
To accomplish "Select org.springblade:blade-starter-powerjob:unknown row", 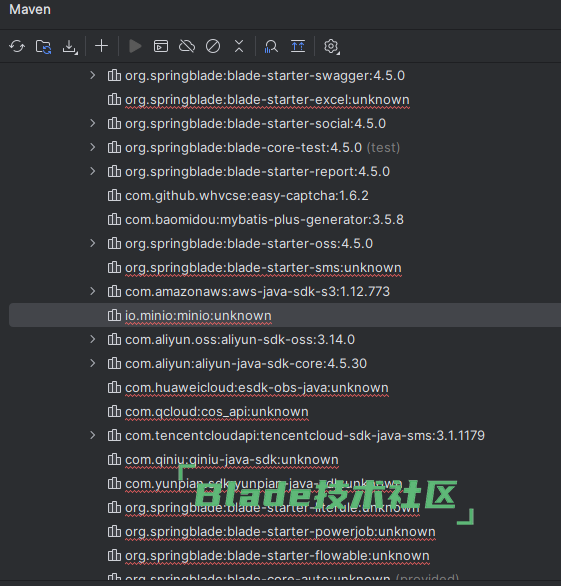I will pos(280,532).
